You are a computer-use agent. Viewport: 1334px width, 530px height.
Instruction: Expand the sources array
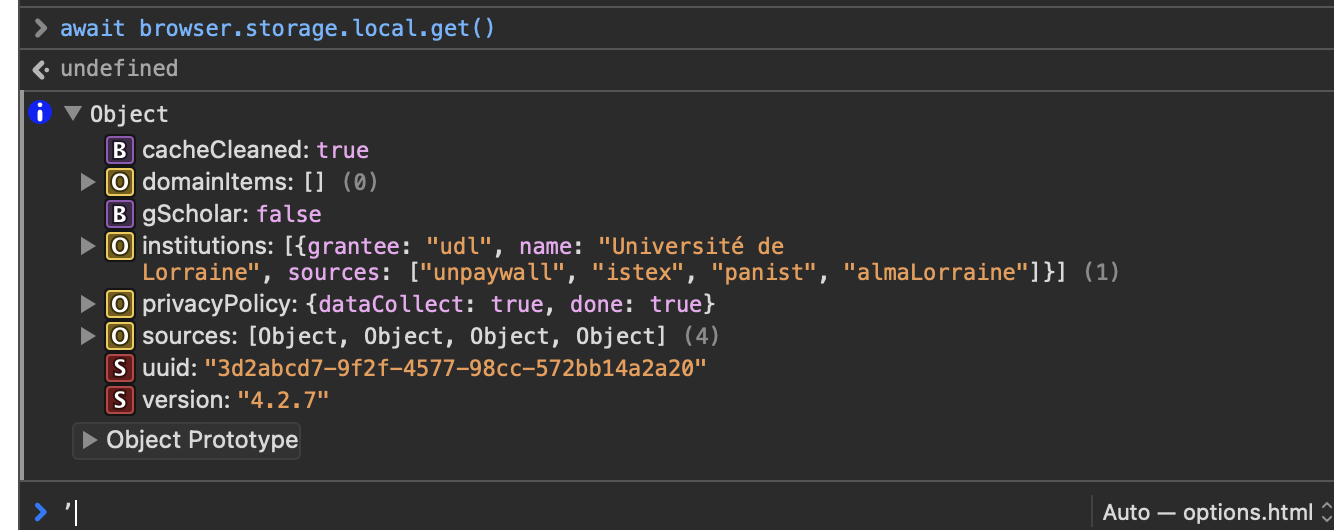tap(88, 335)
